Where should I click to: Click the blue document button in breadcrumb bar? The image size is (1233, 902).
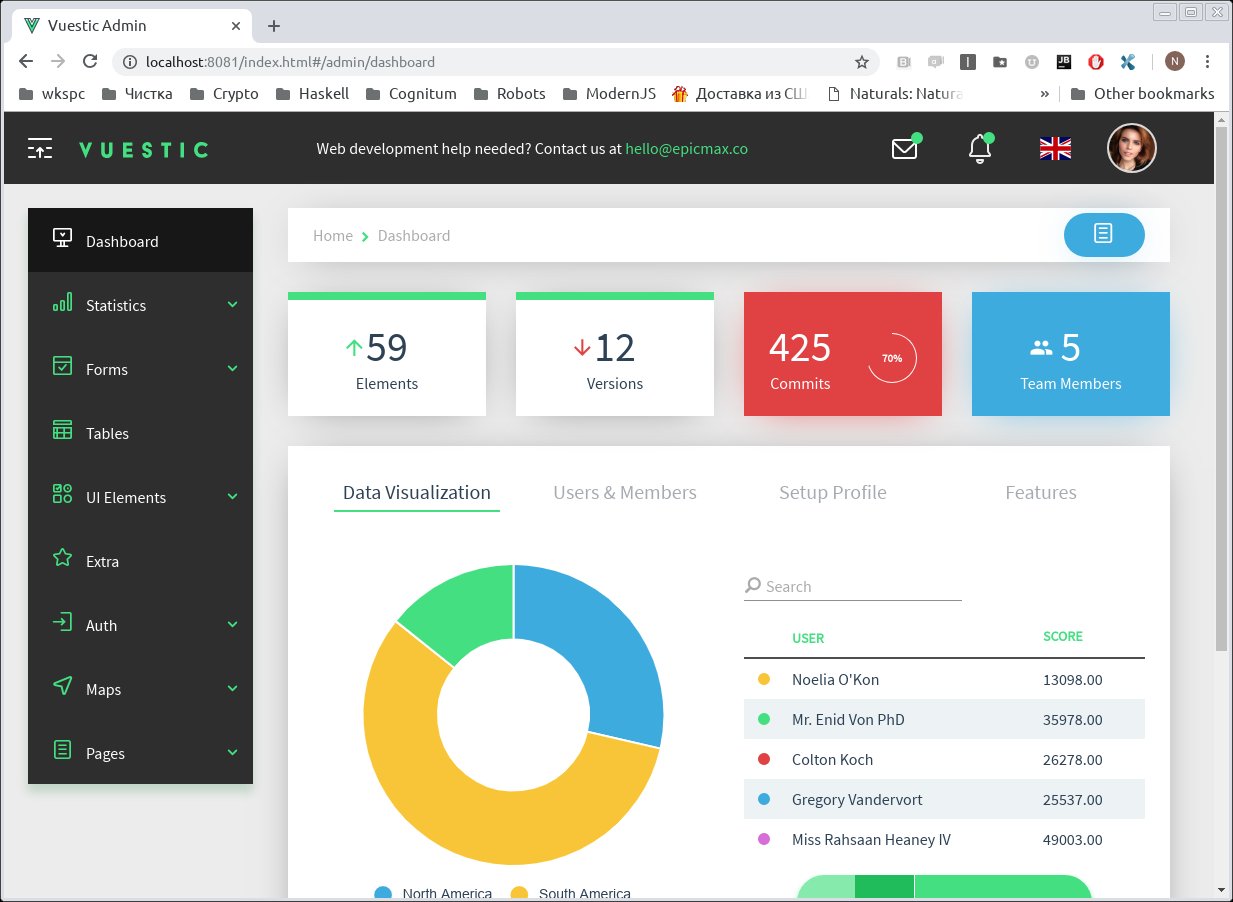click(x=1103, y=234)
